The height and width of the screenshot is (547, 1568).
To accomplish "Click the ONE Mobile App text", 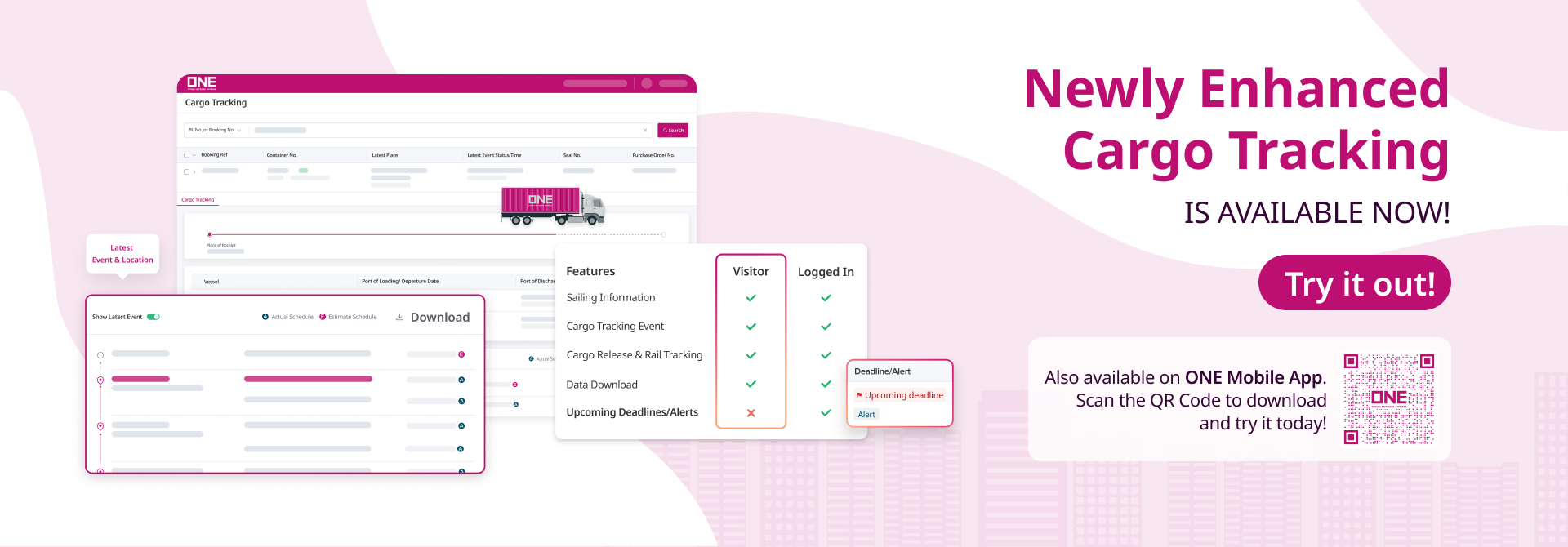I will click(1254, 377).
